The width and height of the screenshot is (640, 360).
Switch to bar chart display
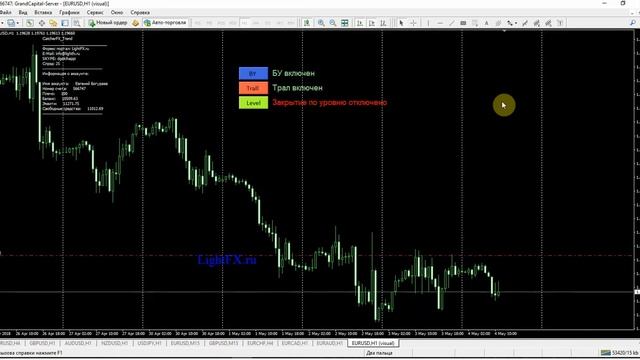pos(360,23)
